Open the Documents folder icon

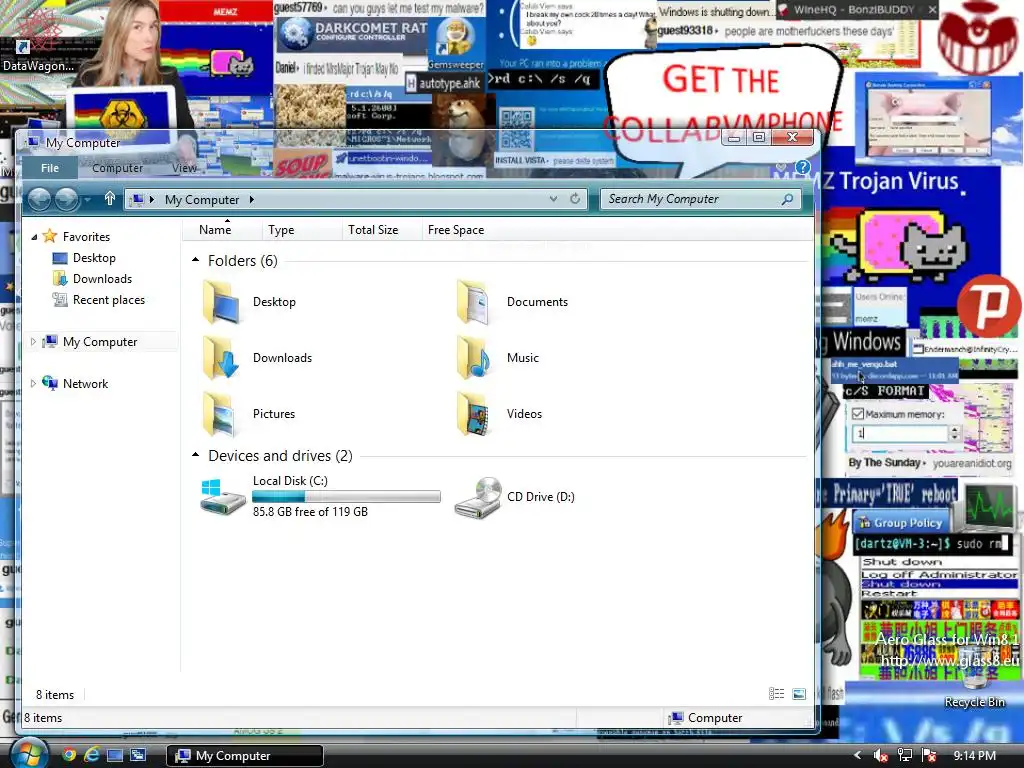click(473, 302)
